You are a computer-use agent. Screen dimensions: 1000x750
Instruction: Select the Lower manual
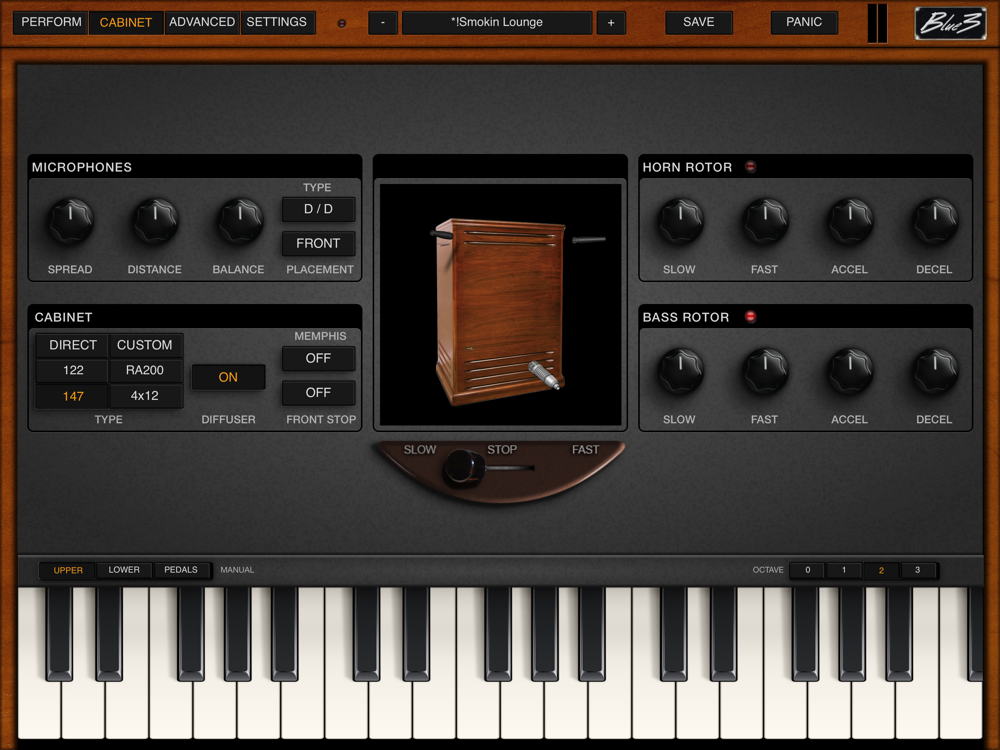[x=124, y=570]
